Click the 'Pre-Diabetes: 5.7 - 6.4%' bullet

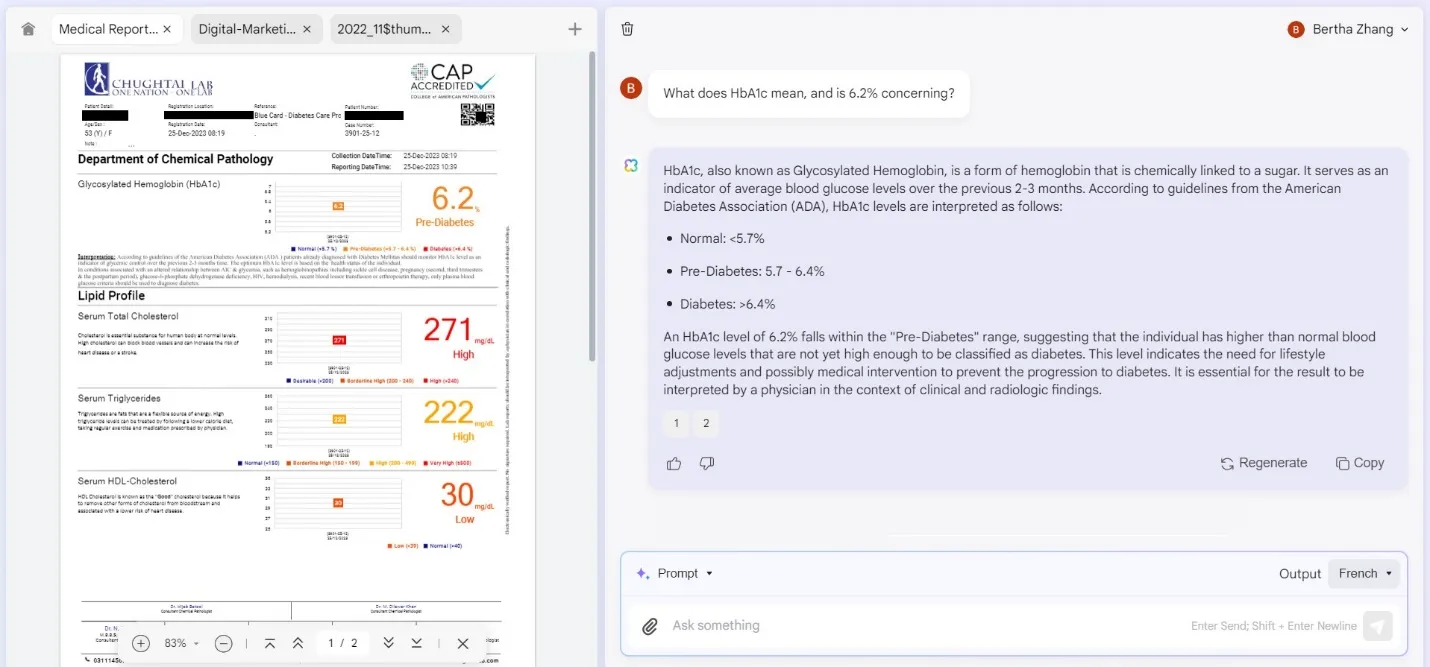752,271
